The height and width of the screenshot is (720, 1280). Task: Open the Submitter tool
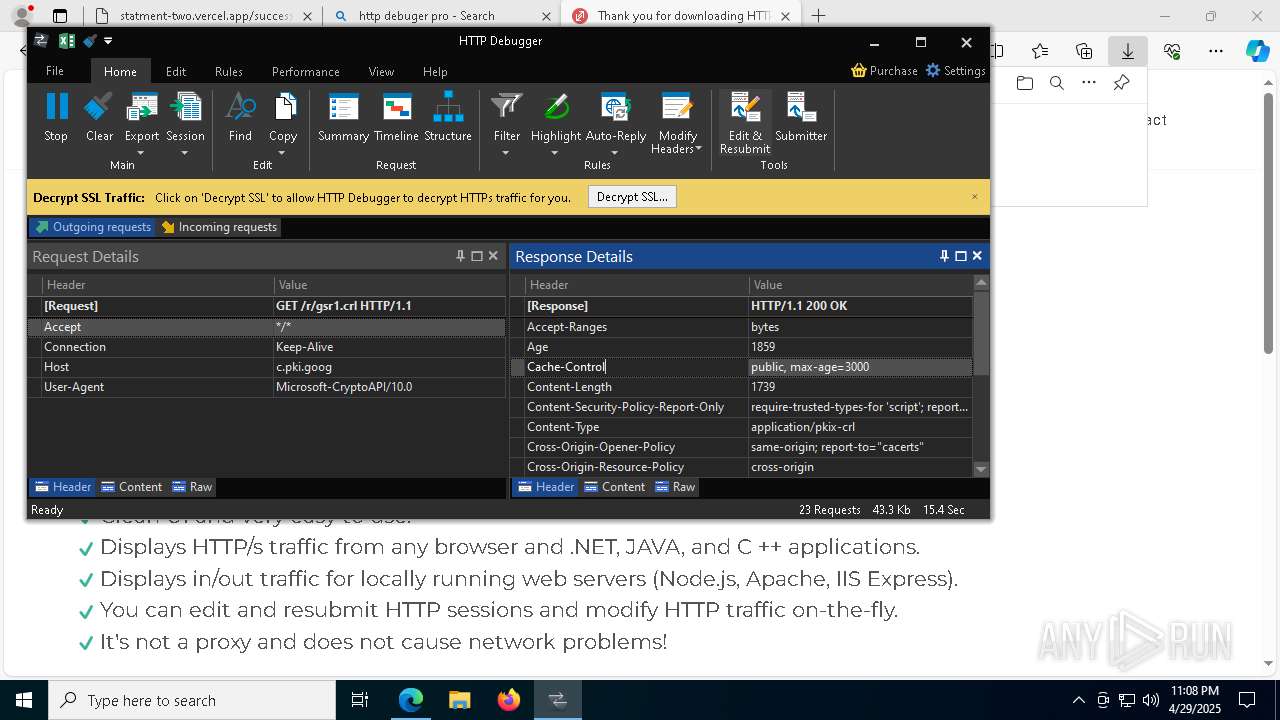click(801, 116)
